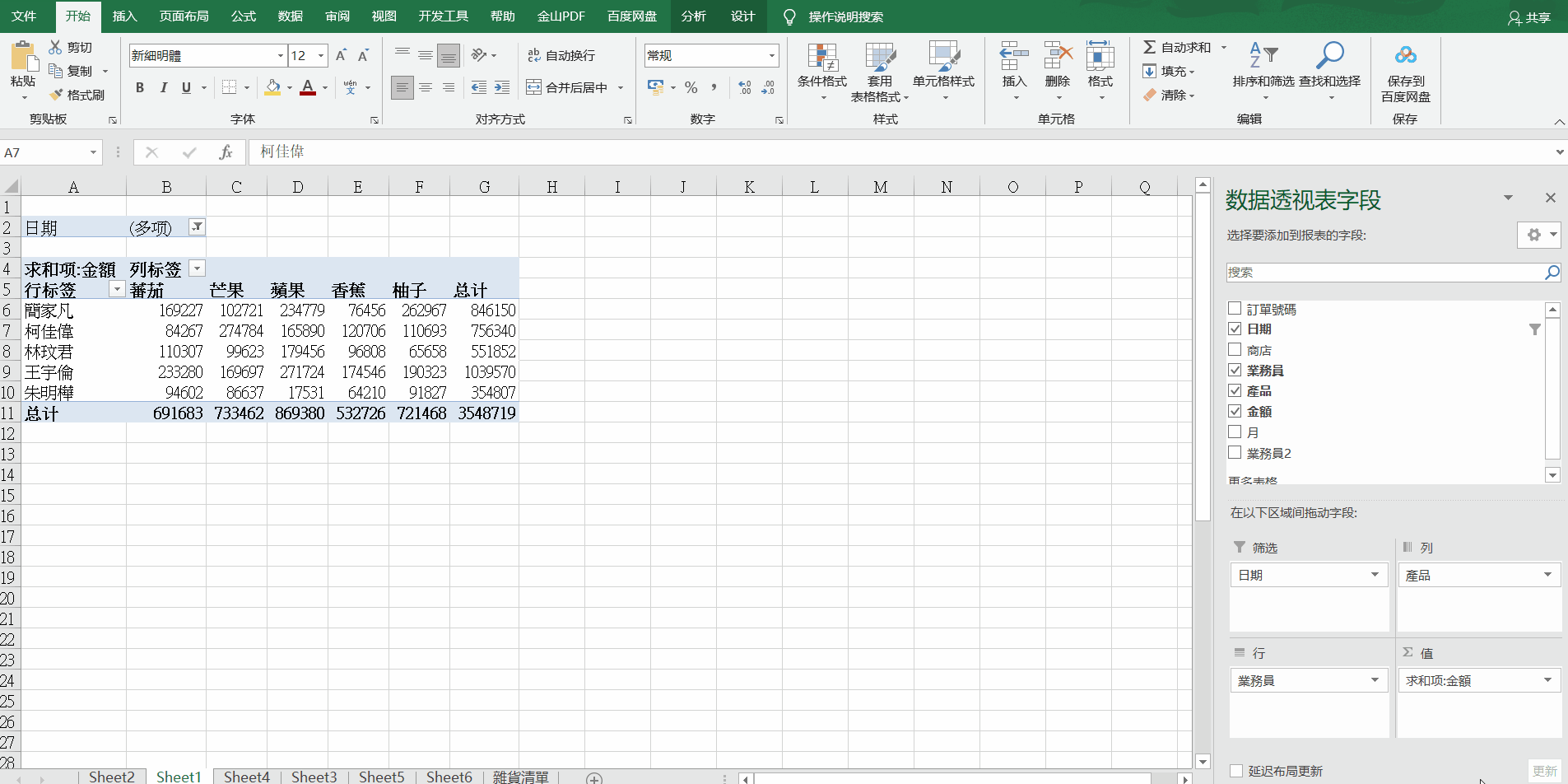
Task: Increase indent icon
Action: pyautogui.click(x=501, y=87)
